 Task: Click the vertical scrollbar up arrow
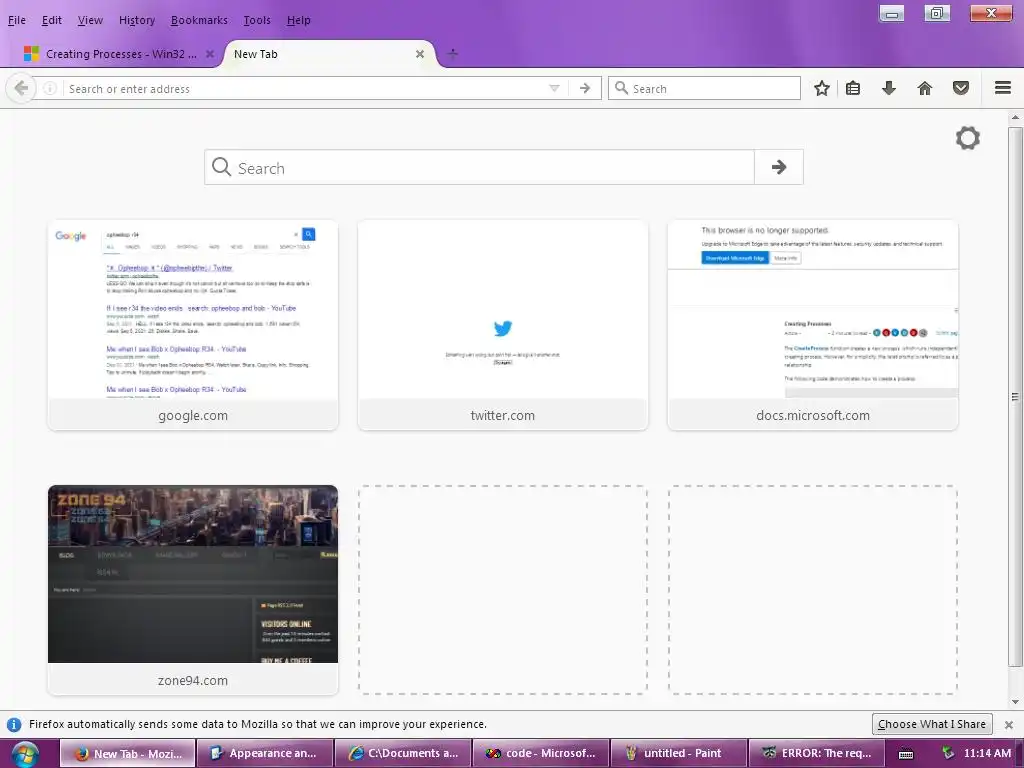click(1015, 118)
